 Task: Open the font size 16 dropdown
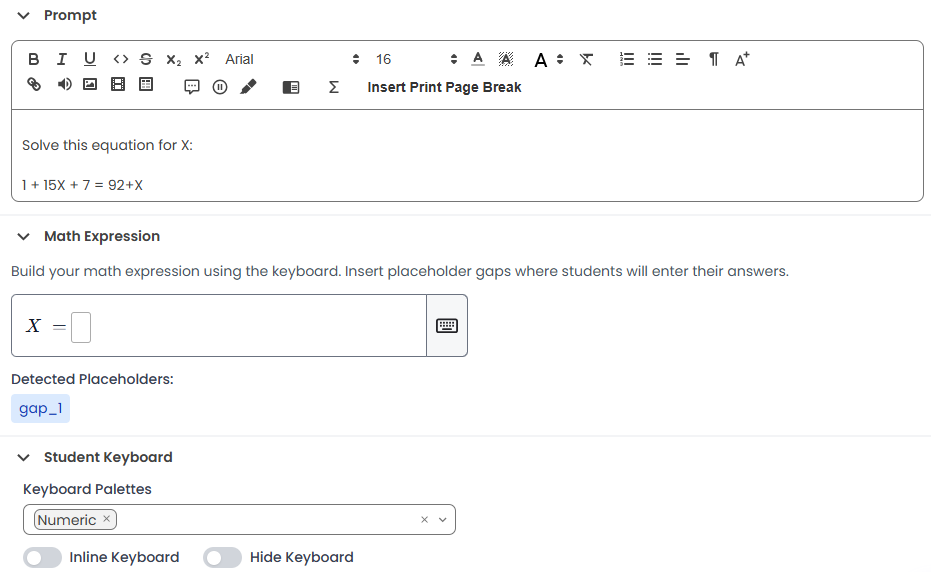[416, 59]
